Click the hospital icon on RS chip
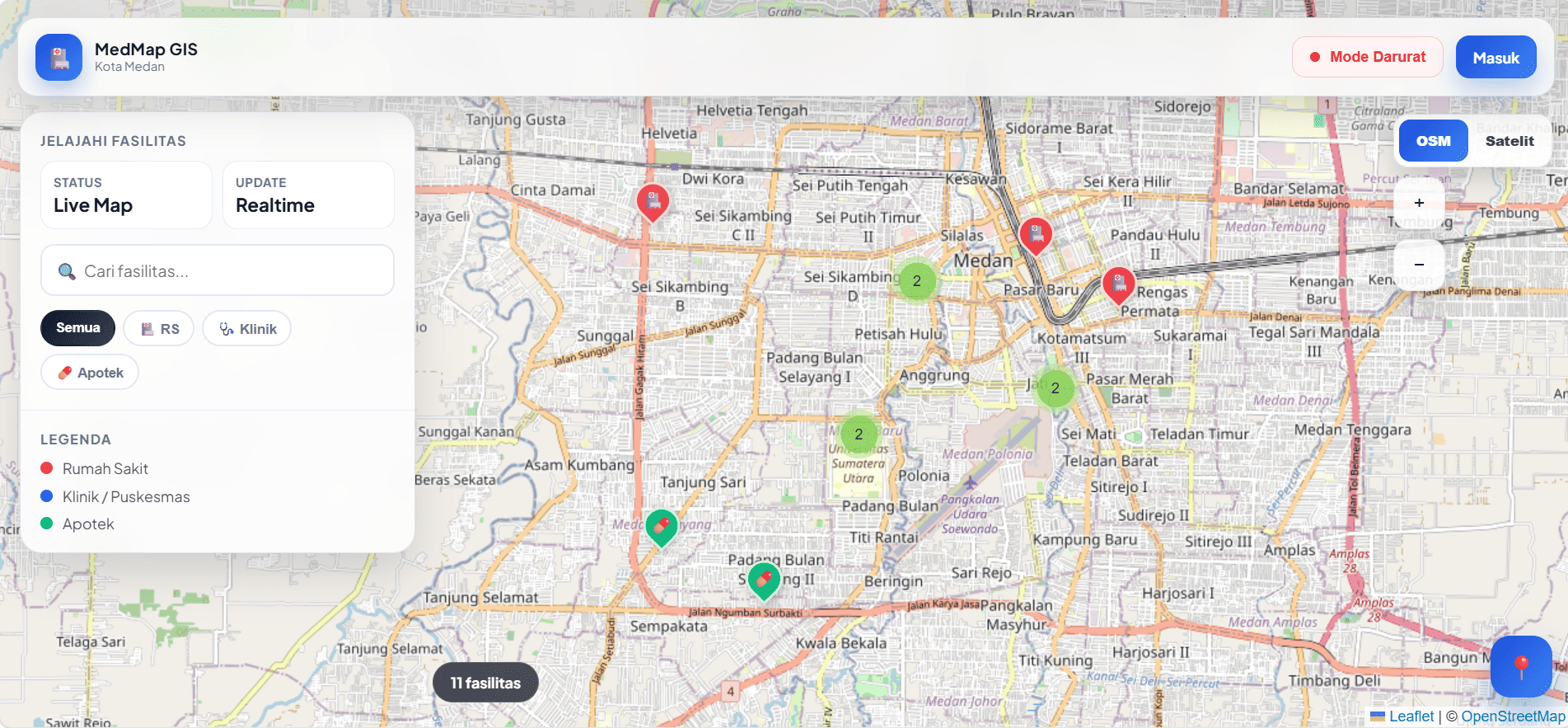Viewport: 1568px width, 728px height. tap(147, 329)
